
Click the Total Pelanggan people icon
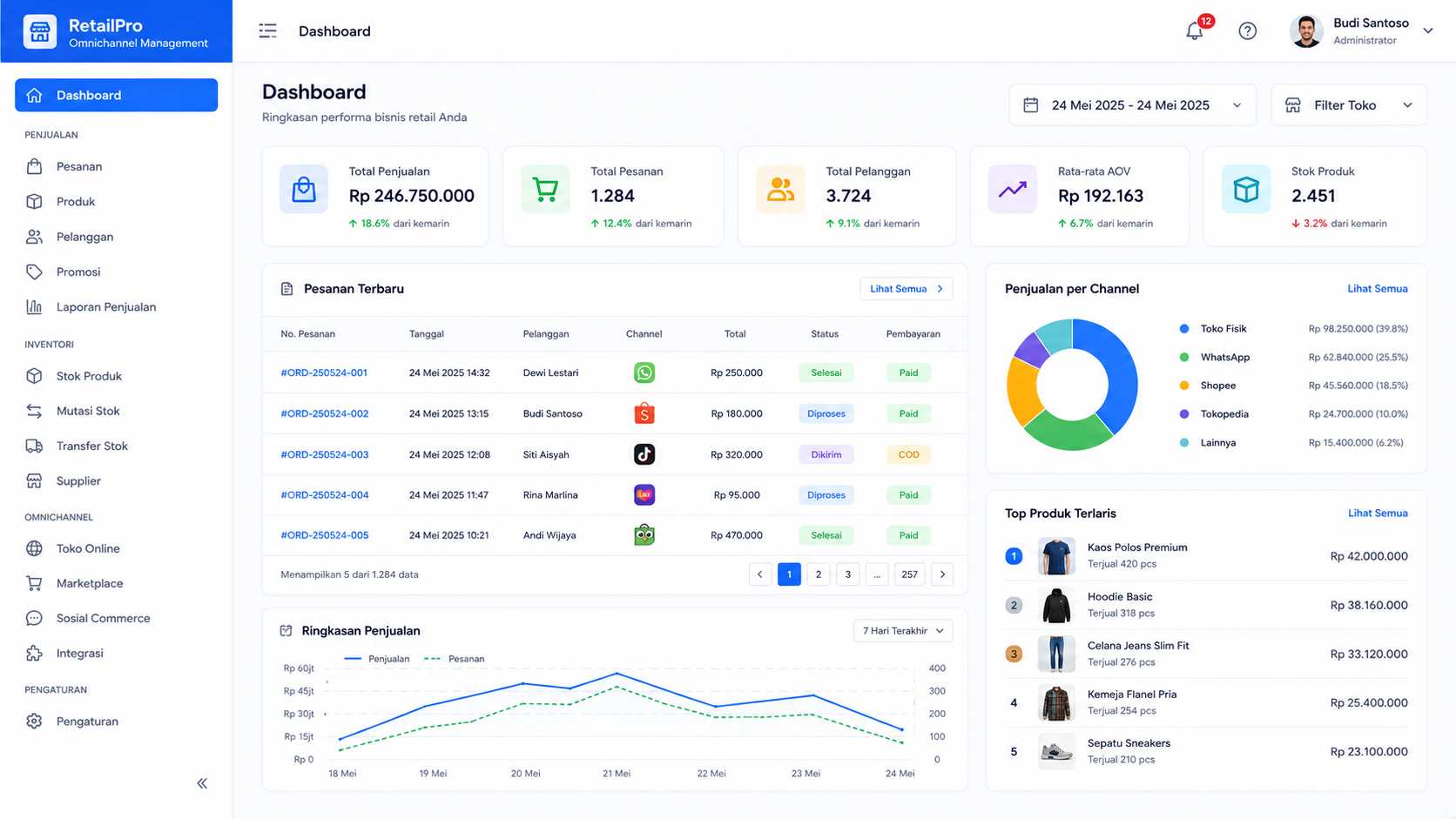[780, 189]
